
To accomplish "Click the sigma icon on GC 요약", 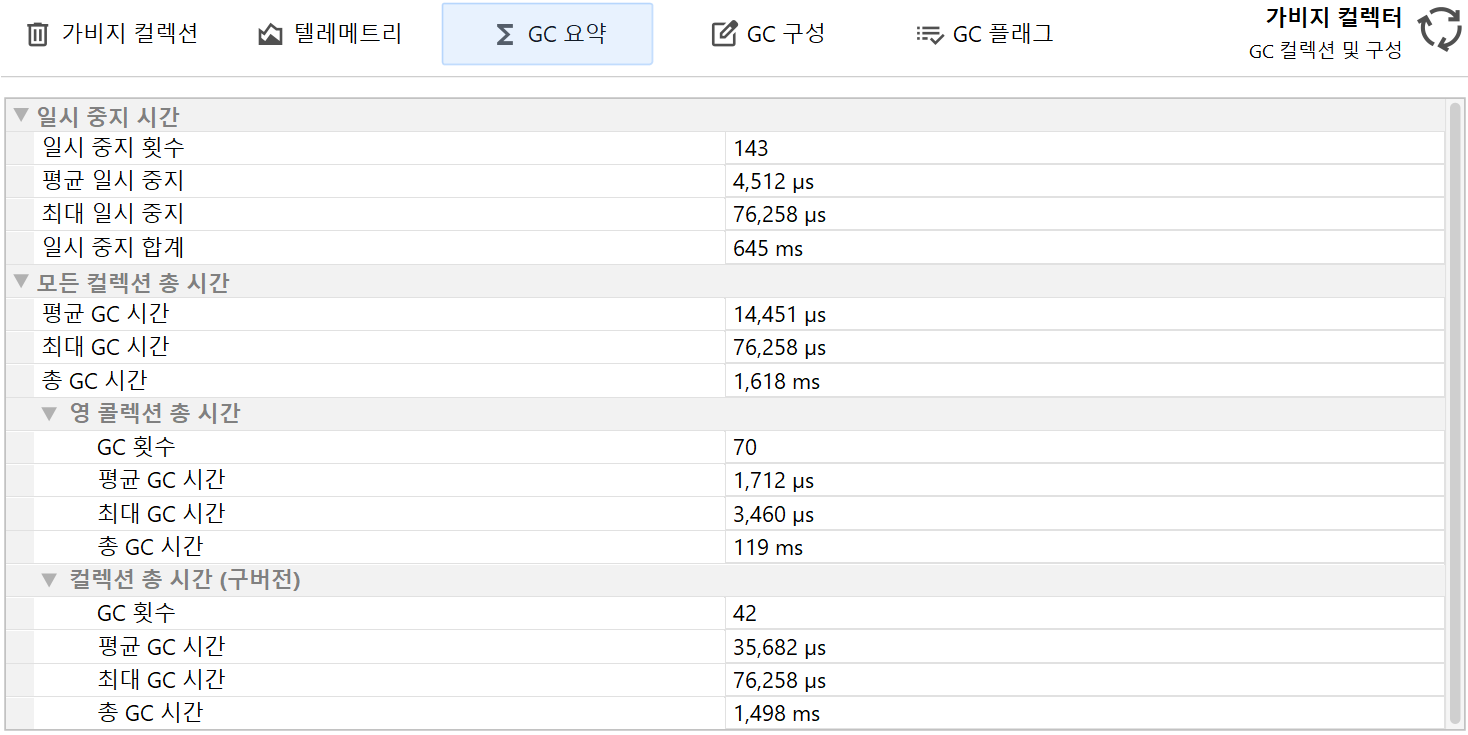I will point(505,35).
